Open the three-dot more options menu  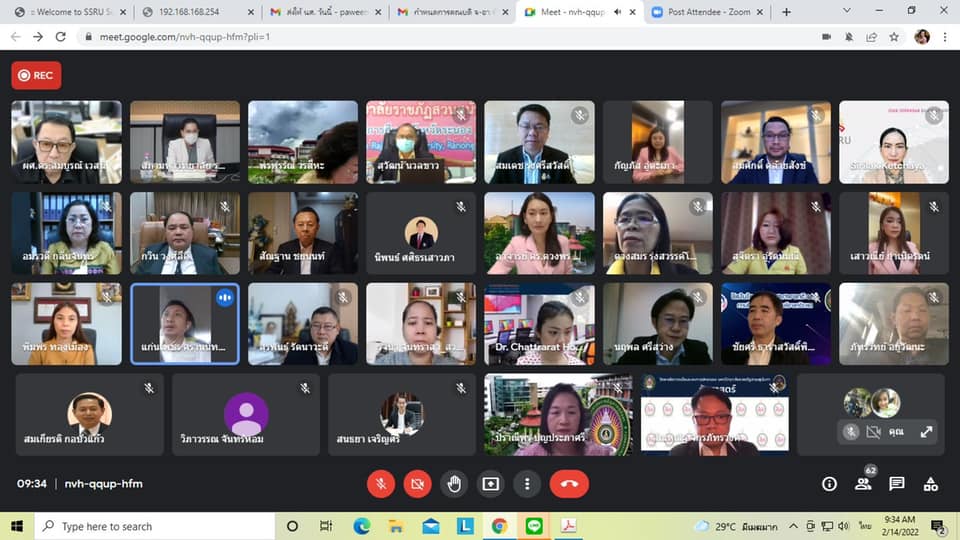(x=527, y=484)
